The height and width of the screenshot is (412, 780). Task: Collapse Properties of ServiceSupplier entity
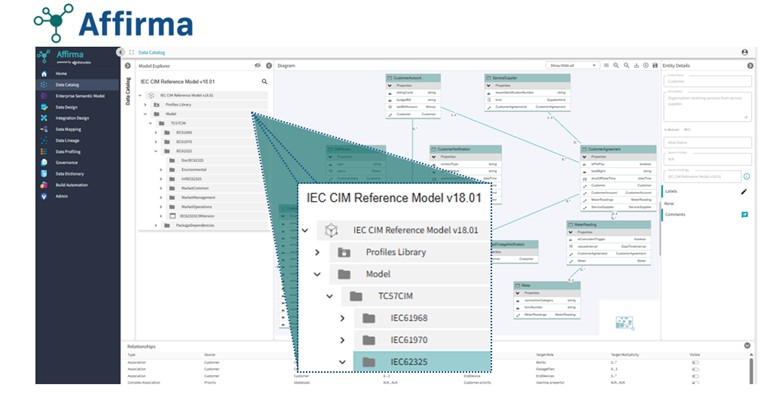click(x=488, y=86)
